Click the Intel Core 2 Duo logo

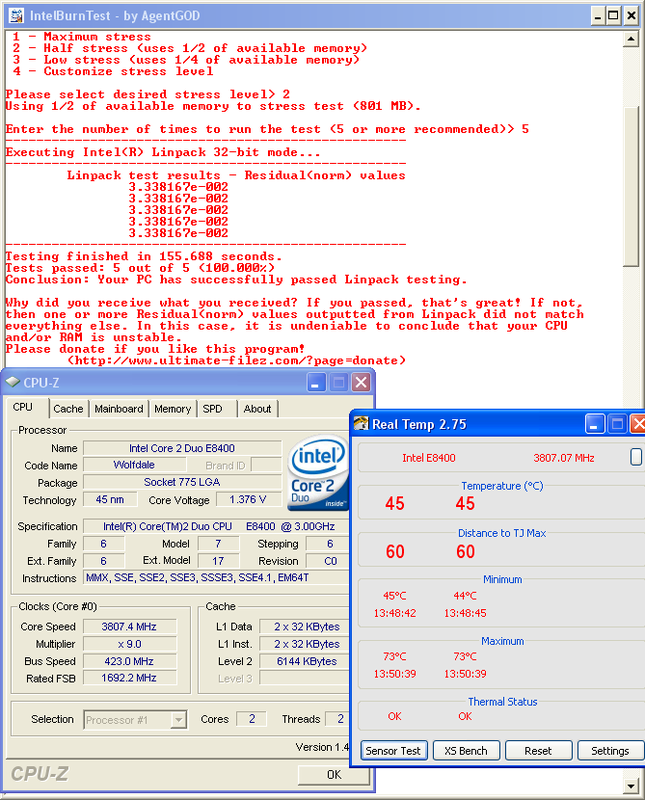point(318,473)
